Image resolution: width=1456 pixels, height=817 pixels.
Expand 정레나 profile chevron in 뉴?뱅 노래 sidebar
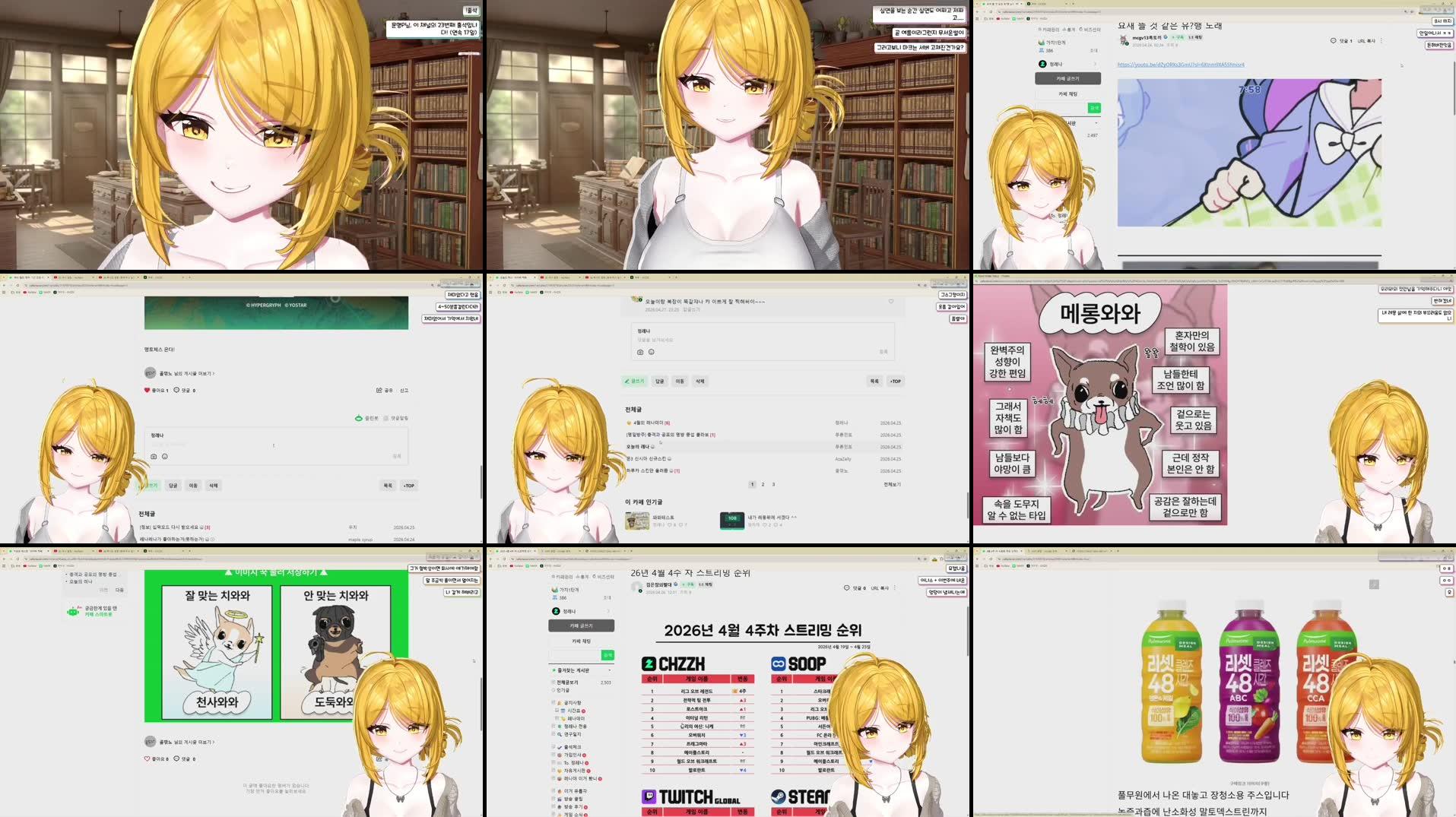1095,64
